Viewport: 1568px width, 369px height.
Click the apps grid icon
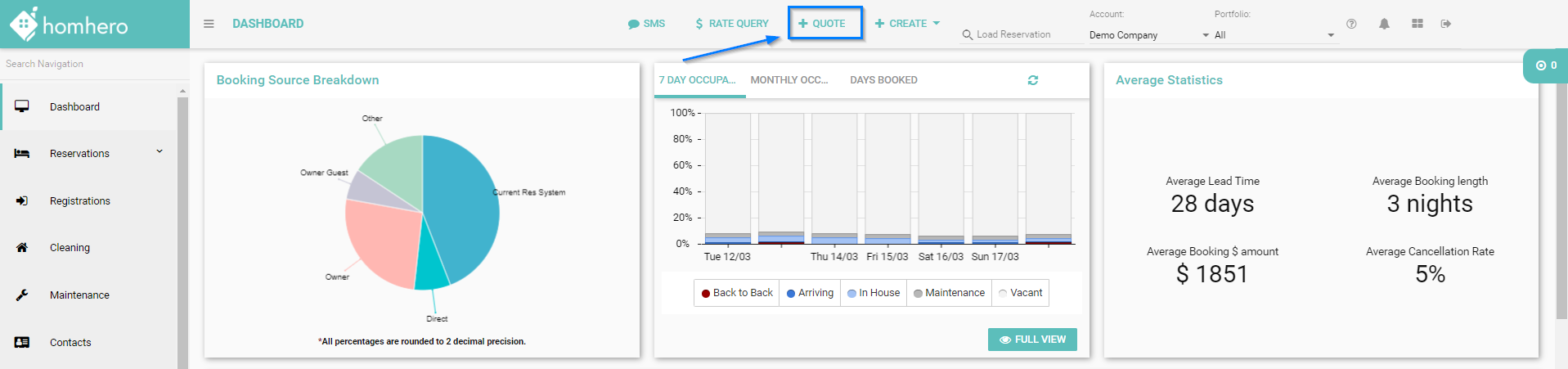coord(1417,24)
